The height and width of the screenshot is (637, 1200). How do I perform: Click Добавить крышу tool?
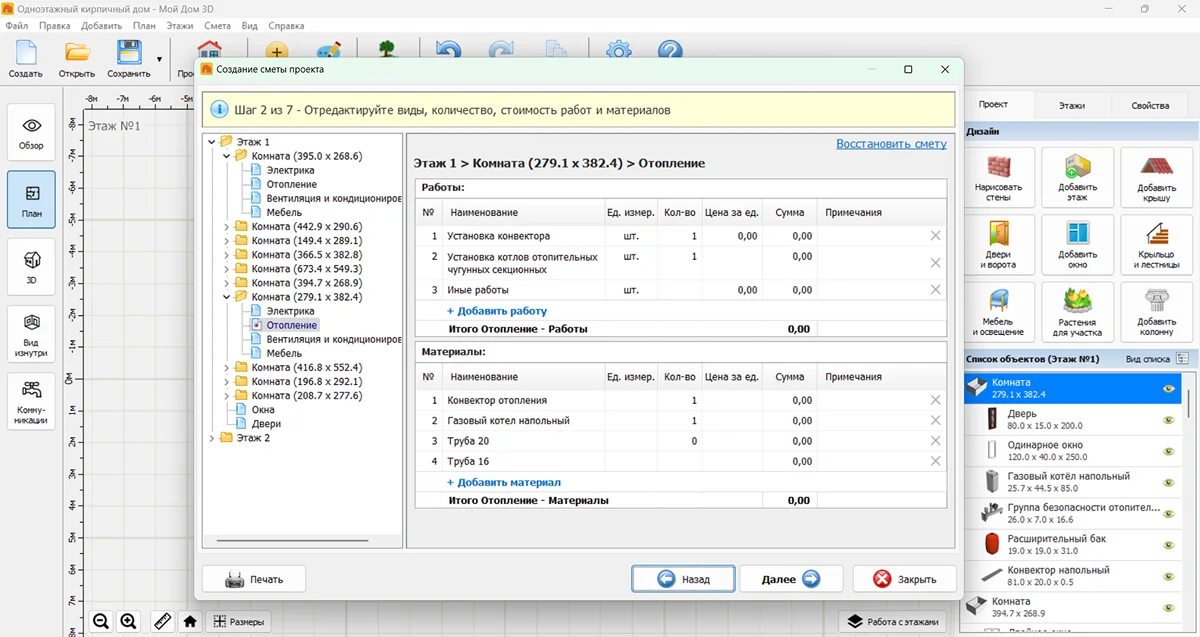(x=1156, y=177)
